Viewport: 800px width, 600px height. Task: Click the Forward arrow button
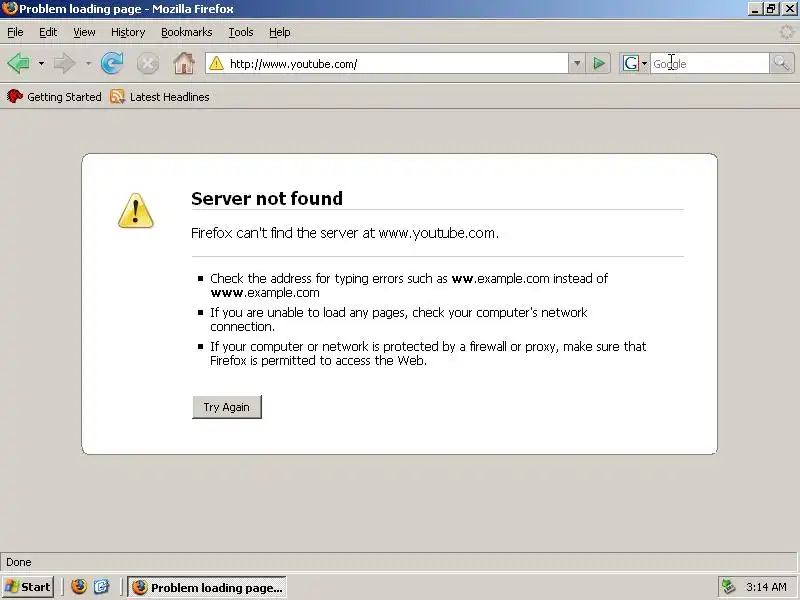[64, 63]
